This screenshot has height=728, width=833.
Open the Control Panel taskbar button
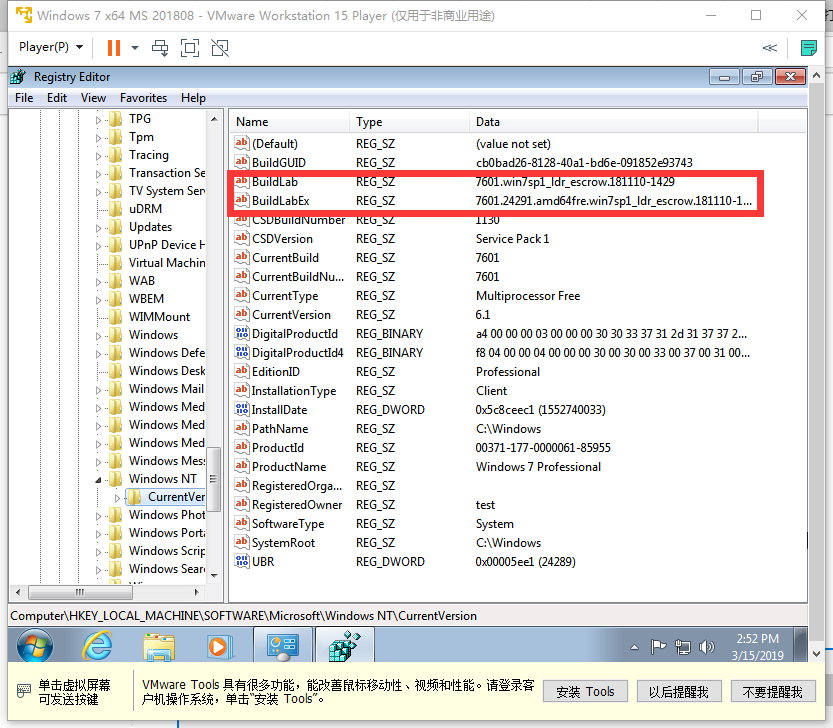pyautogui.click(x=283, y=646)
